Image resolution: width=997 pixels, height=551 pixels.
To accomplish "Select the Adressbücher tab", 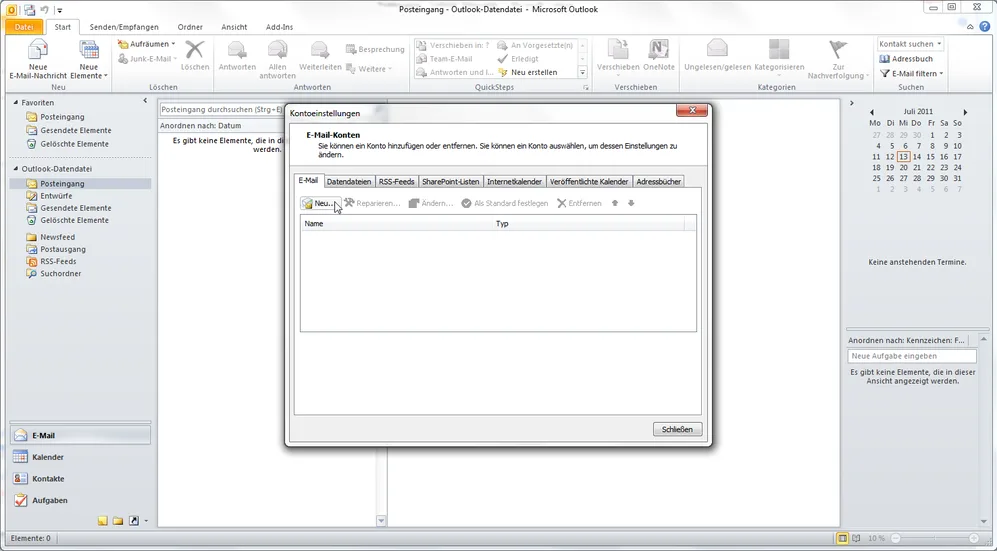I will [659, 182].
